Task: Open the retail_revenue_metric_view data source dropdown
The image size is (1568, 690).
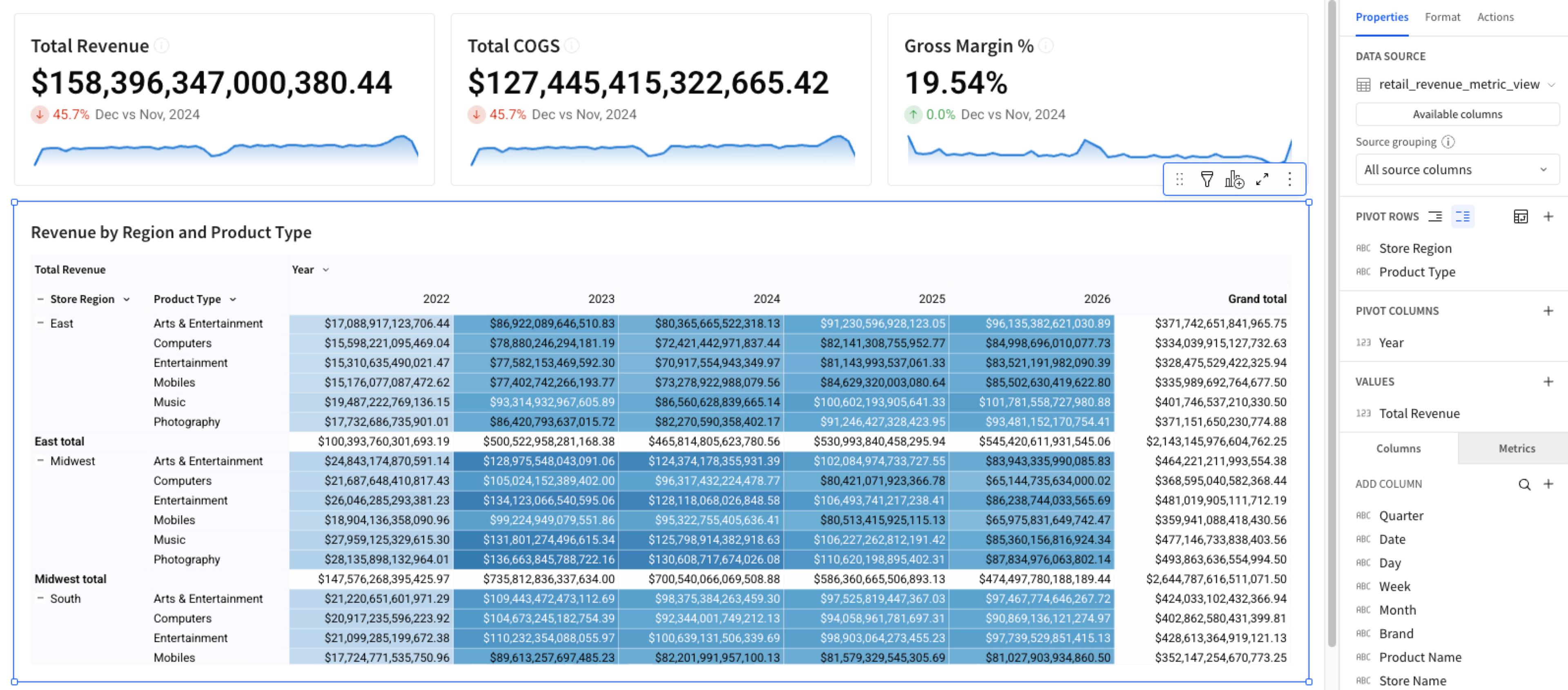Action: (x=1551, y=84)
